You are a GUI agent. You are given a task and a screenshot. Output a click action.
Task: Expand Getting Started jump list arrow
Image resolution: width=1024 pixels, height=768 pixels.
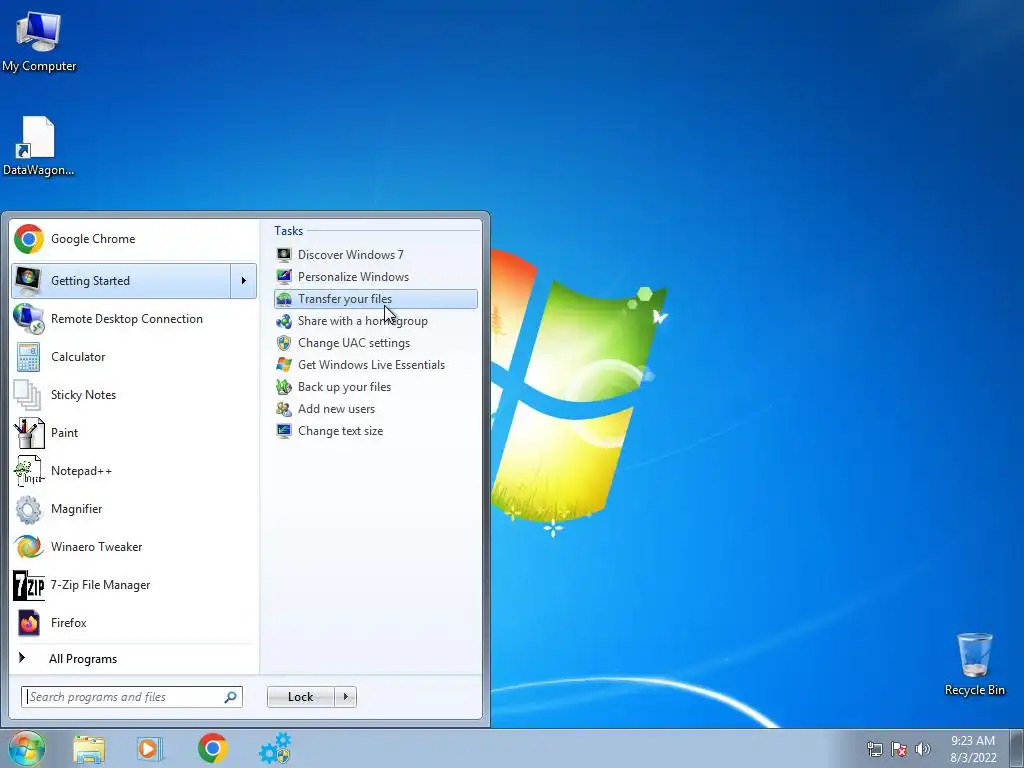coord(244,281)
